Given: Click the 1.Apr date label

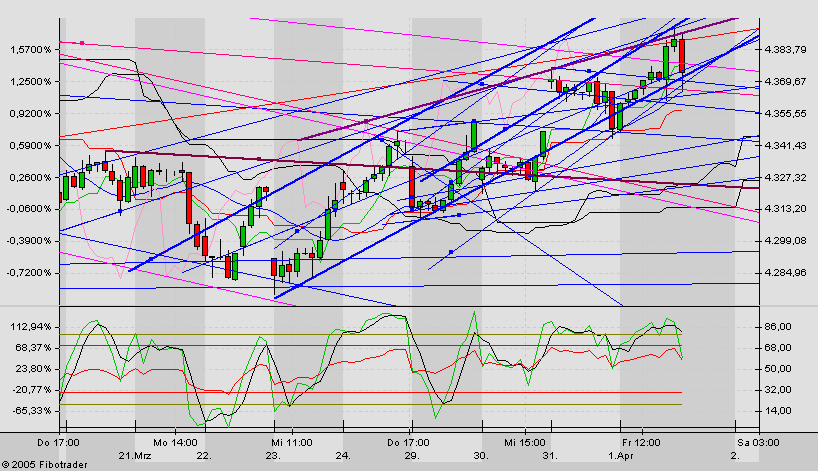Looking at the screenshot, I should 620,456.
